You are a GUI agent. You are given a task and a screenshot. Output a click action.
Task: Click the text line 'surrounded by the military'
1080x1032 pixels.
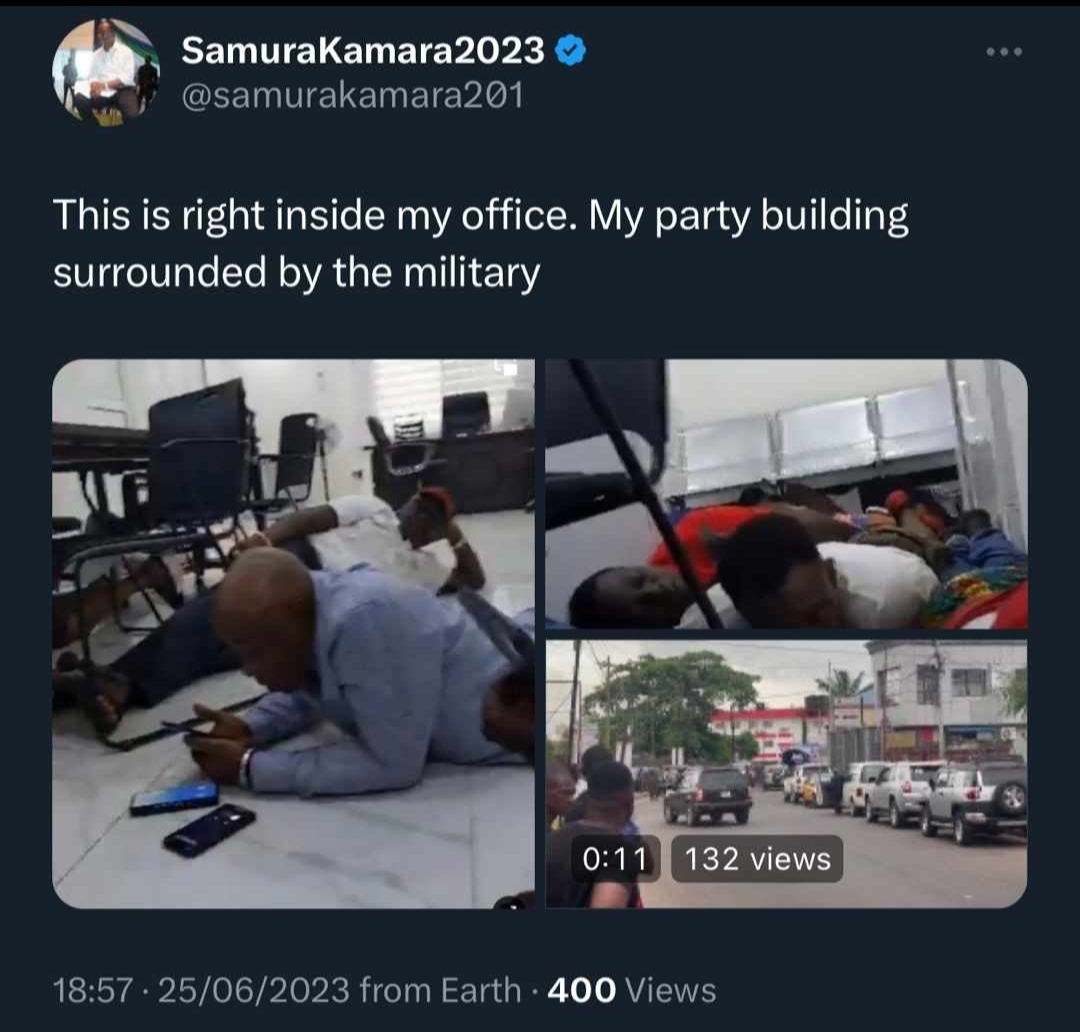click(x=296, y=272)
